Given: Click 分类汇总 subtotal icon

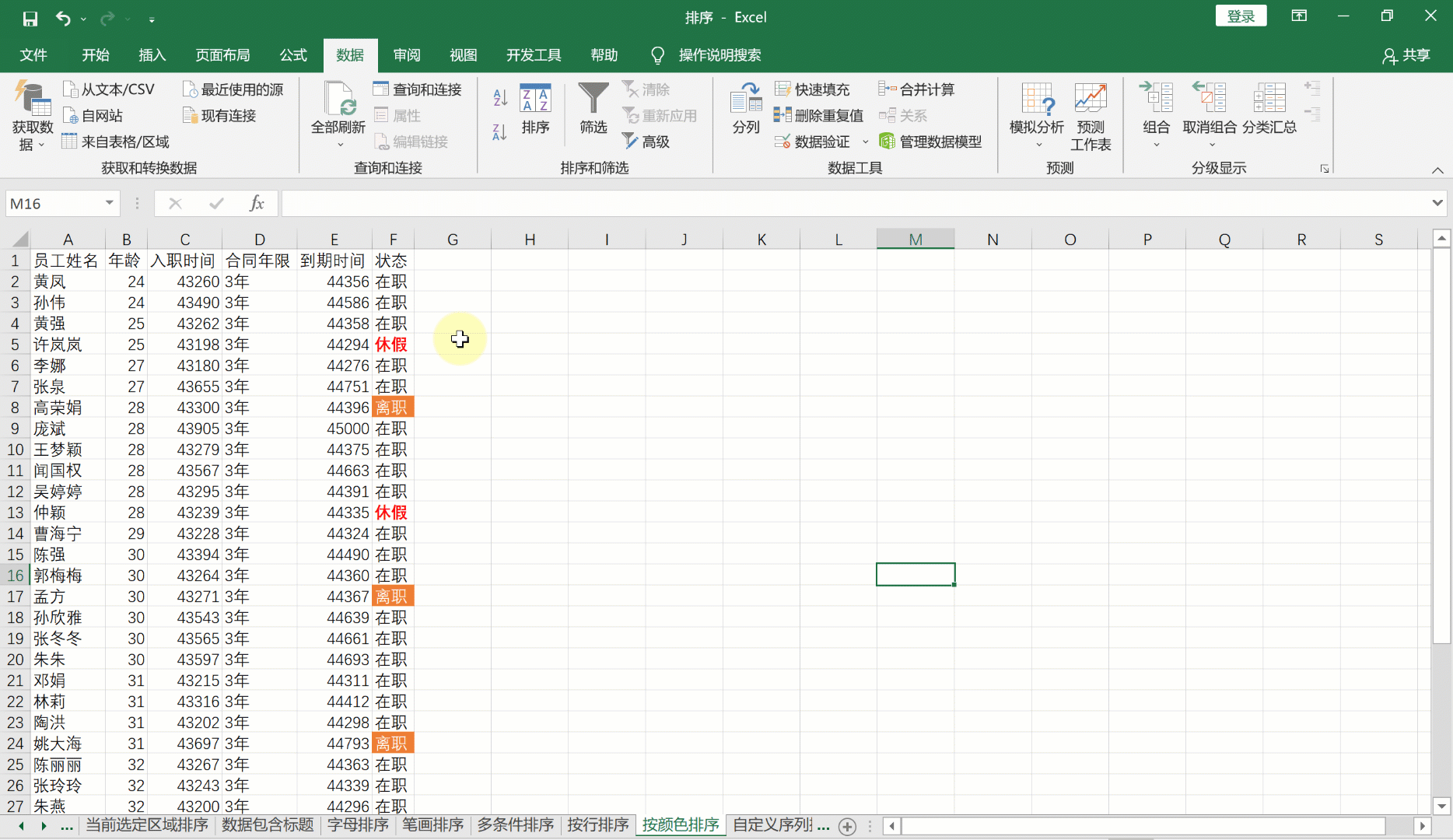Looking at the screenshot, I should pyautogui.click(x=1269, y=109).
